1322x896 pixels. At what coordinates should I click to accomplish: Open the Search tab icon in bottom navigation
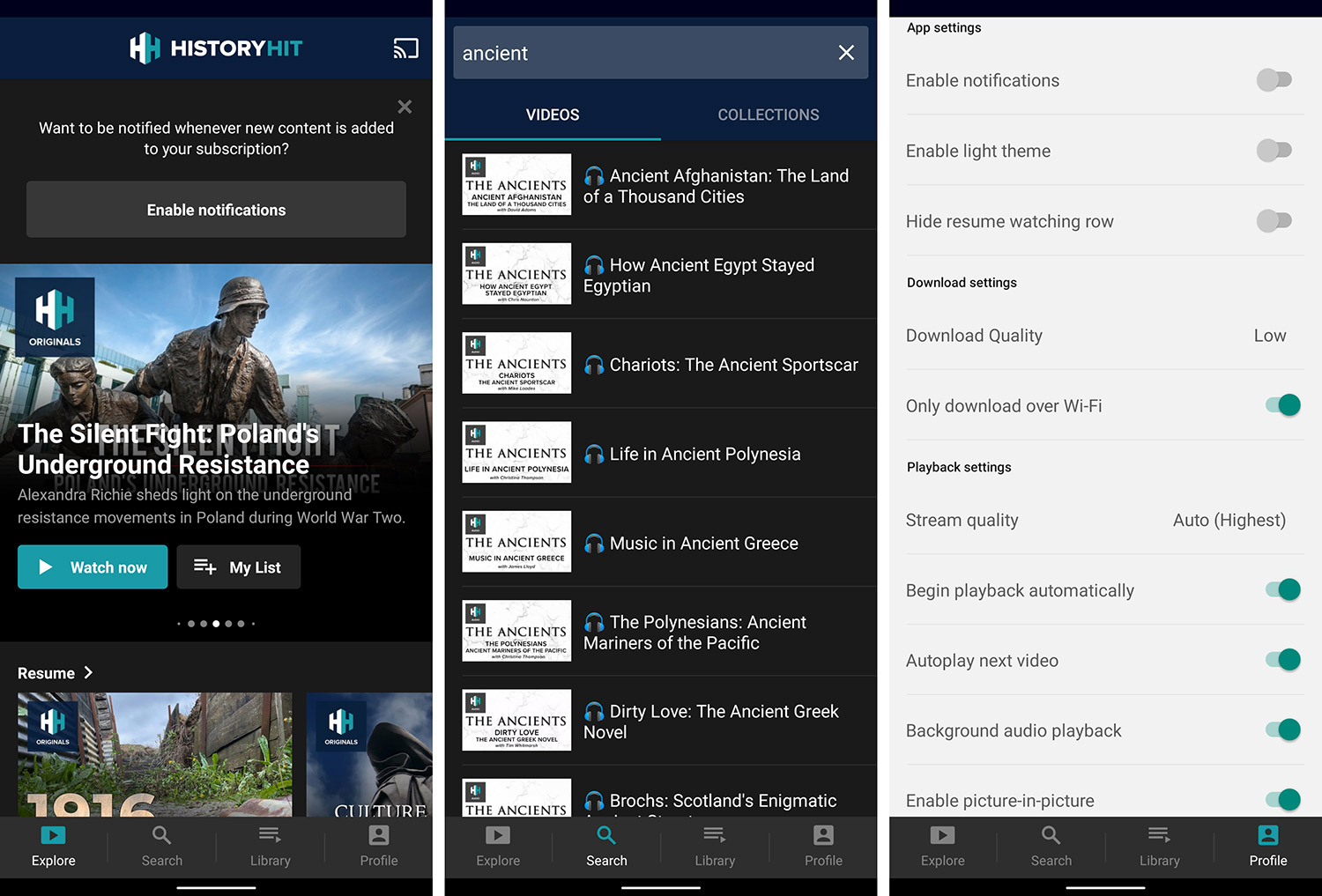pos(605,834)
